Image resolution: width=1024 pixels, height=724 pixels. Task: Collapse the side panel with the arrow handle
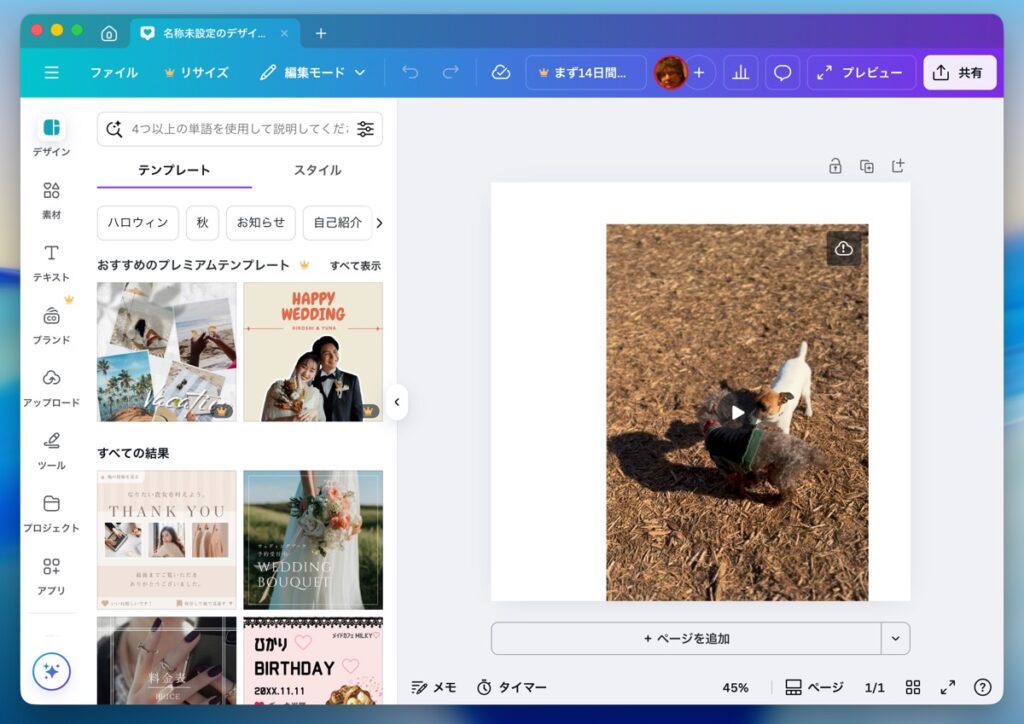397,402
